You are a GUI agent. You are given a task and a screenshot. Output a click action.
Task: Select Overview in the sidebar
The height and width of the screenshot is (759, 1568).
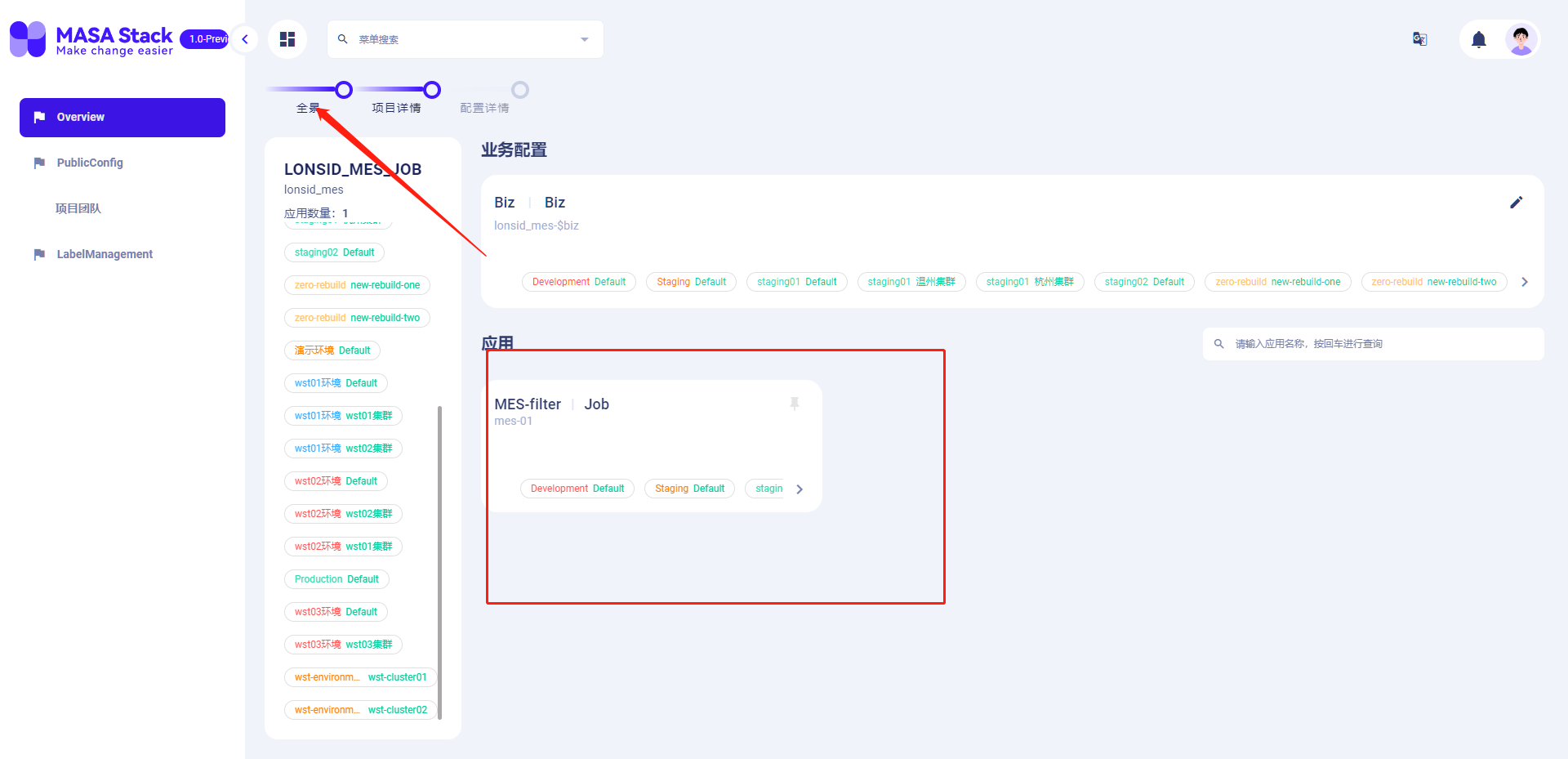(122, 118)
